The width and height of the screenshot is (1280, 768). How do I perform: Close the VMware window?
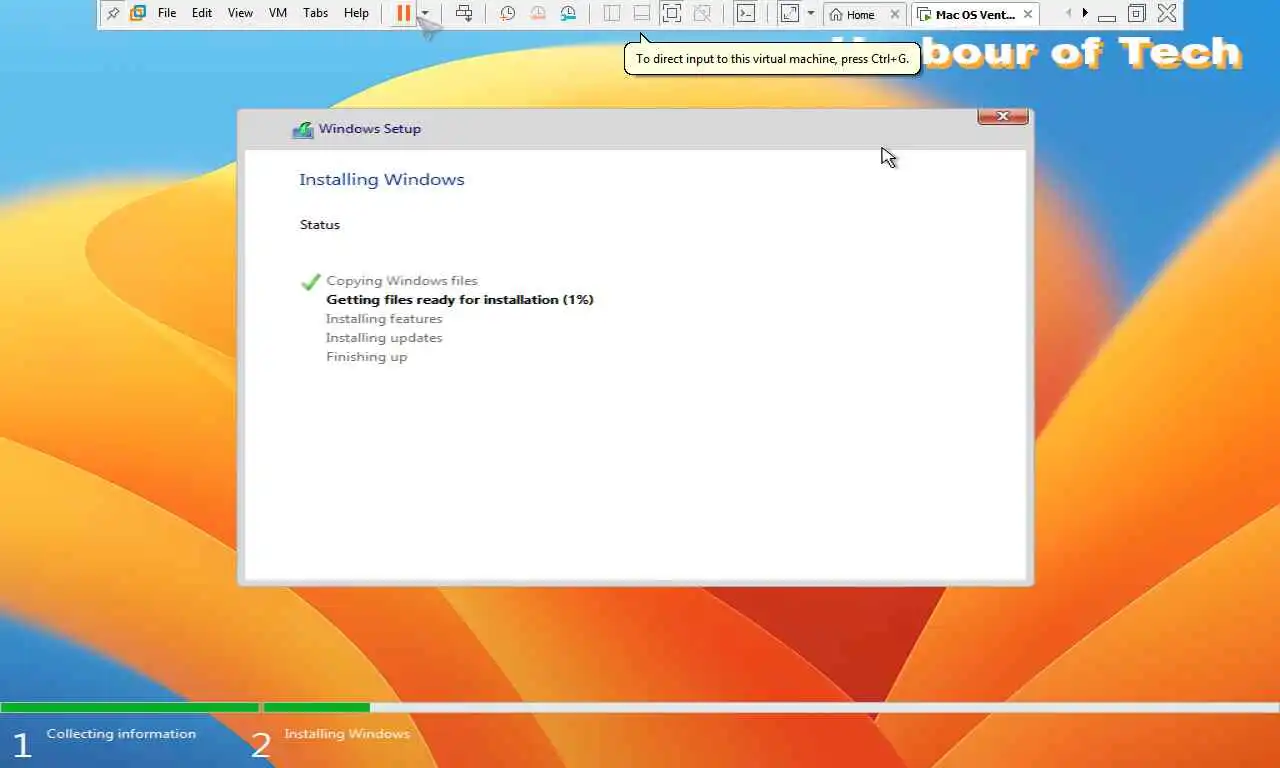pyautogui.click(x=1167, y=14)
